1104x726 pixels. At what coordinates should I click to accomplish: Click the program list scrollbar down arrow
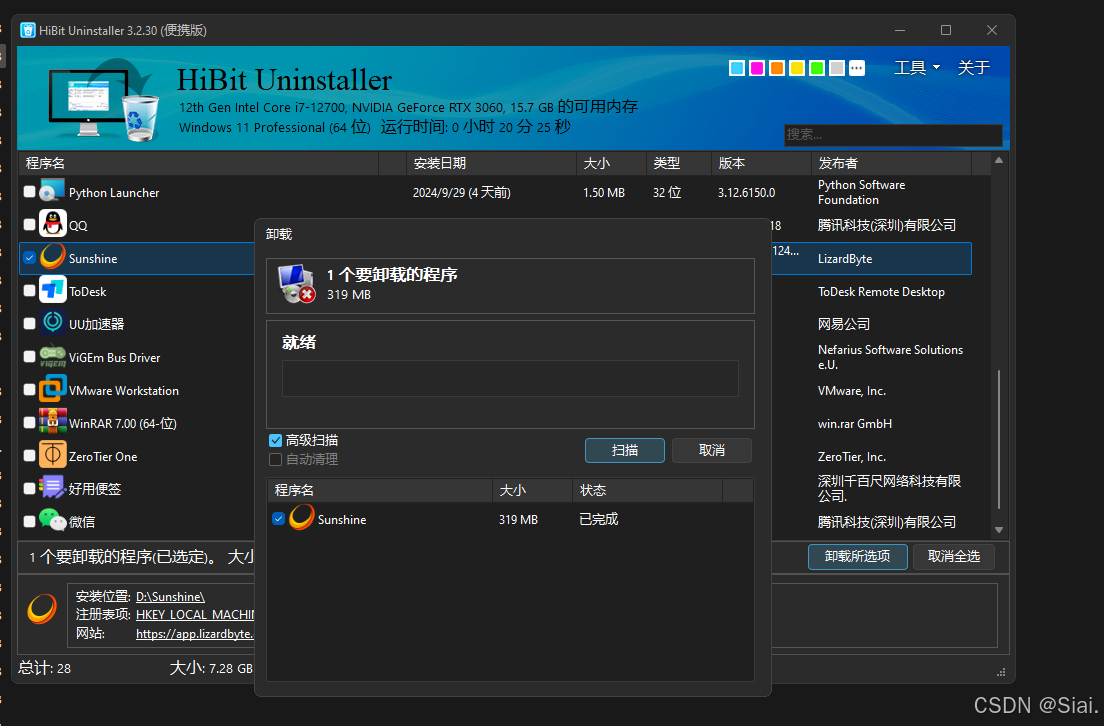click(x=998, y=530)
